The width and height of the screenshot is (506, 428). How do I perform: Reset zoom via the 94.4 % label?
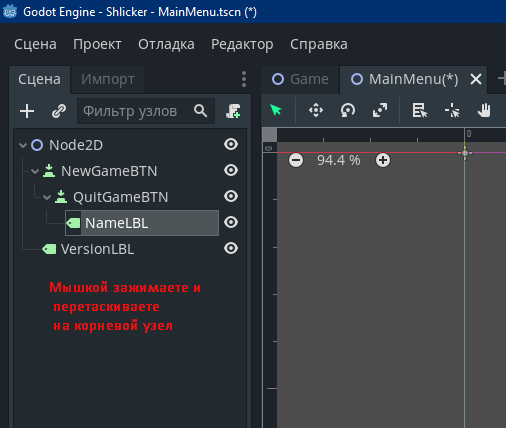coord(339,160)
